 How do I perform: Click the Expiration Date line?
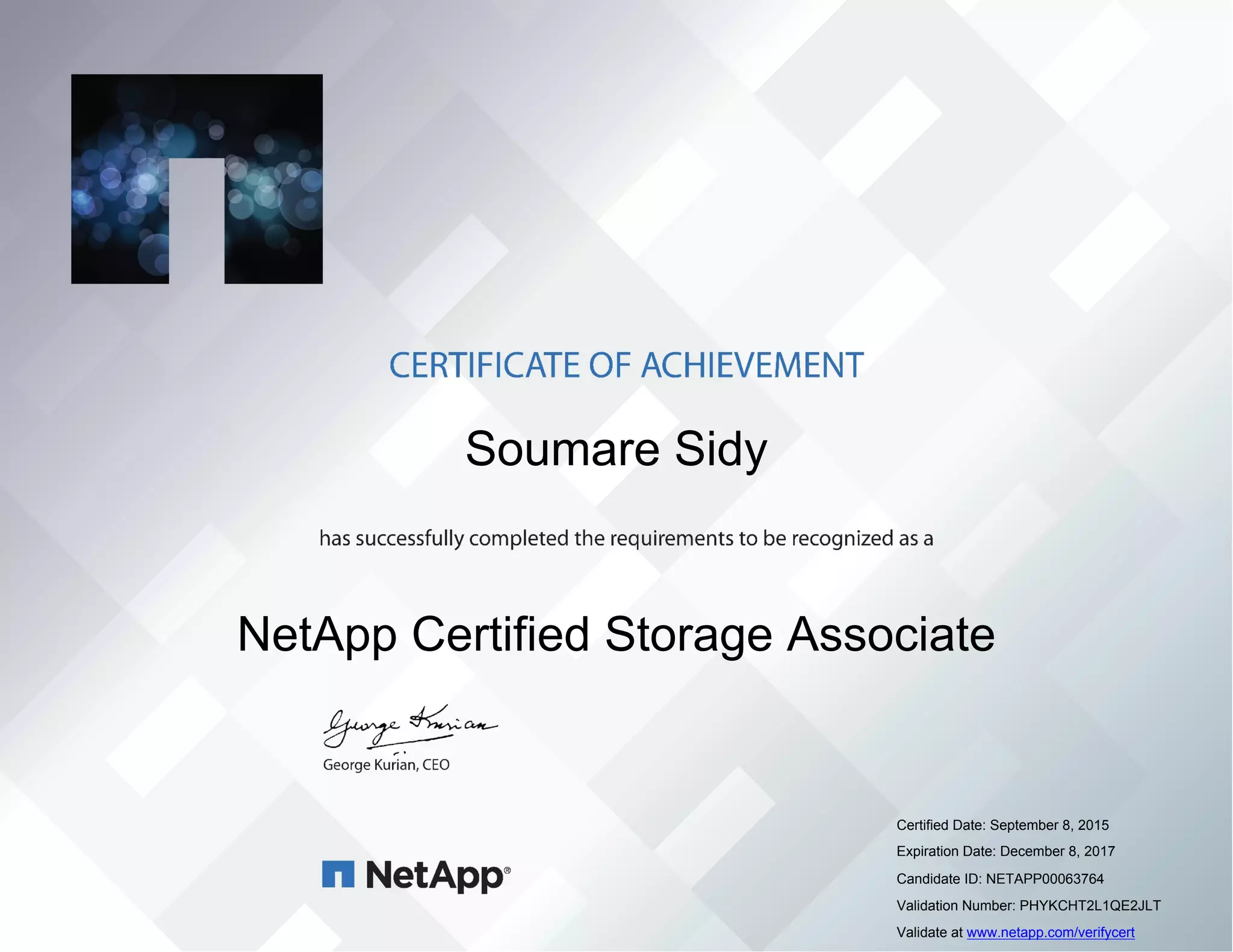[x=1005, y=852]
